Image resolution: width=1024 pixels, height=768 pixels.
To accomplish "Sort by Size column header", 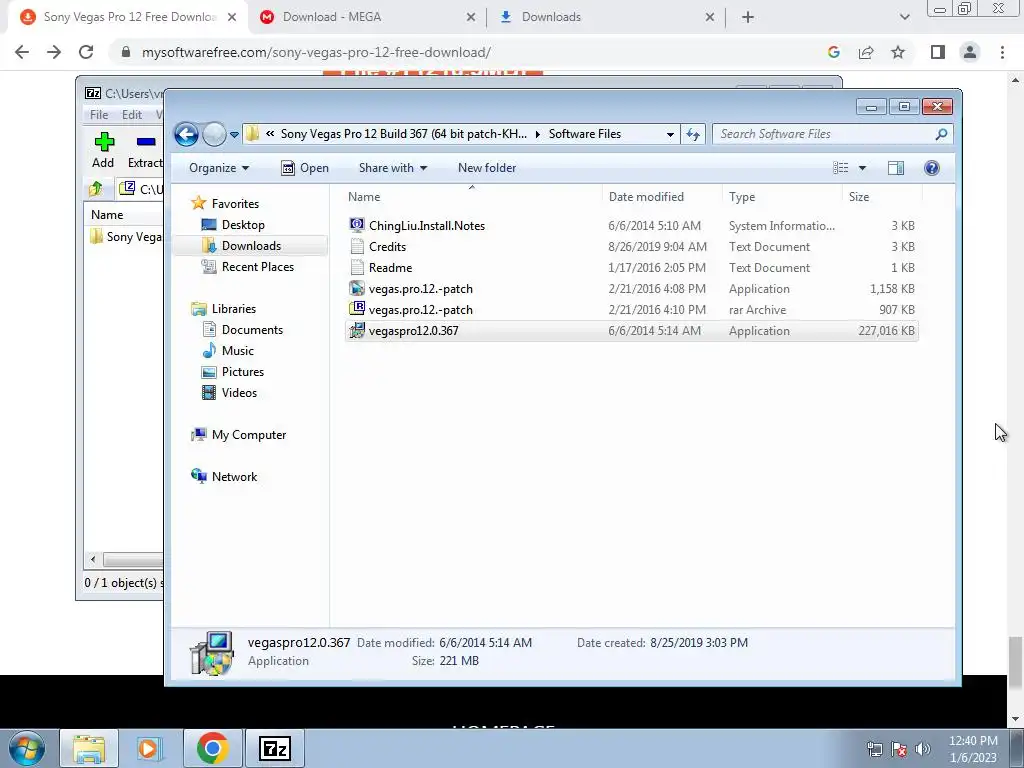I will 882,197.
